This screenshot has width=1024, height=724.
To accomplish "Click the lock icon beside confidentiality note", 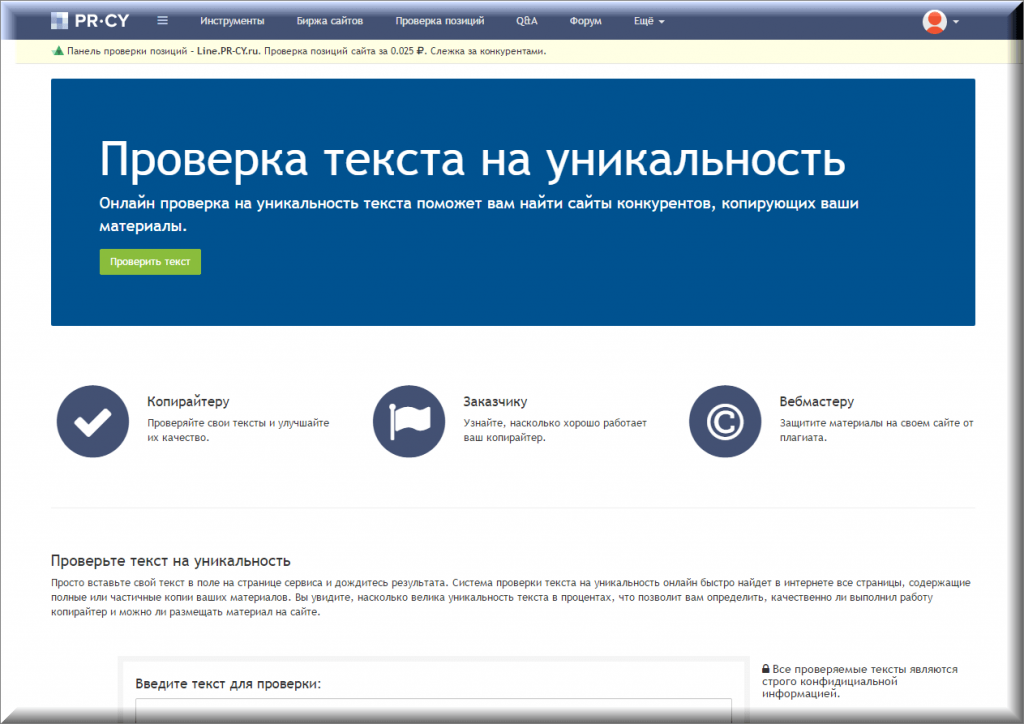I will point(766,668).
